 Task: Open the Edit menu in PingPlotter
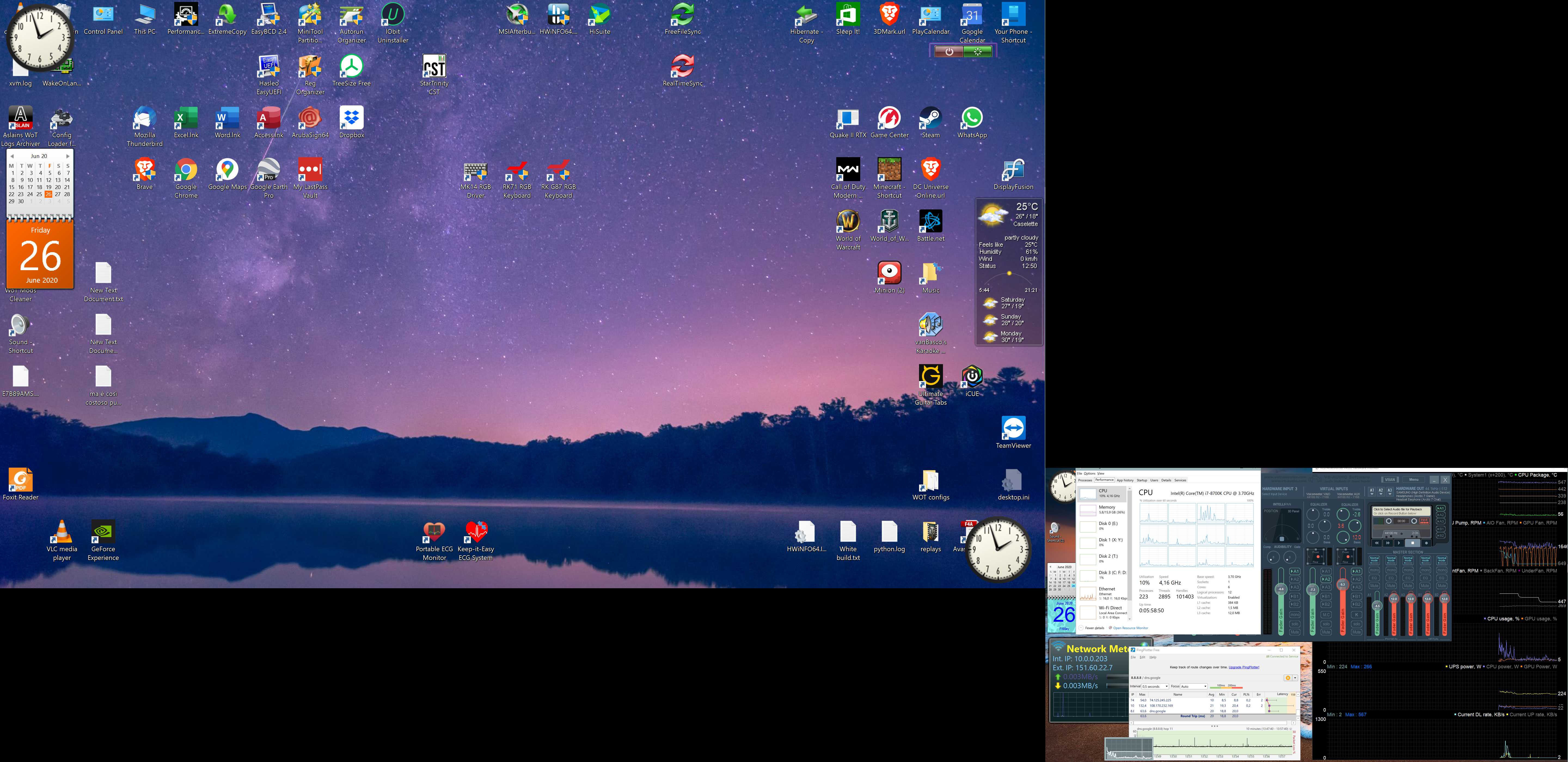tap(1143, 657)
